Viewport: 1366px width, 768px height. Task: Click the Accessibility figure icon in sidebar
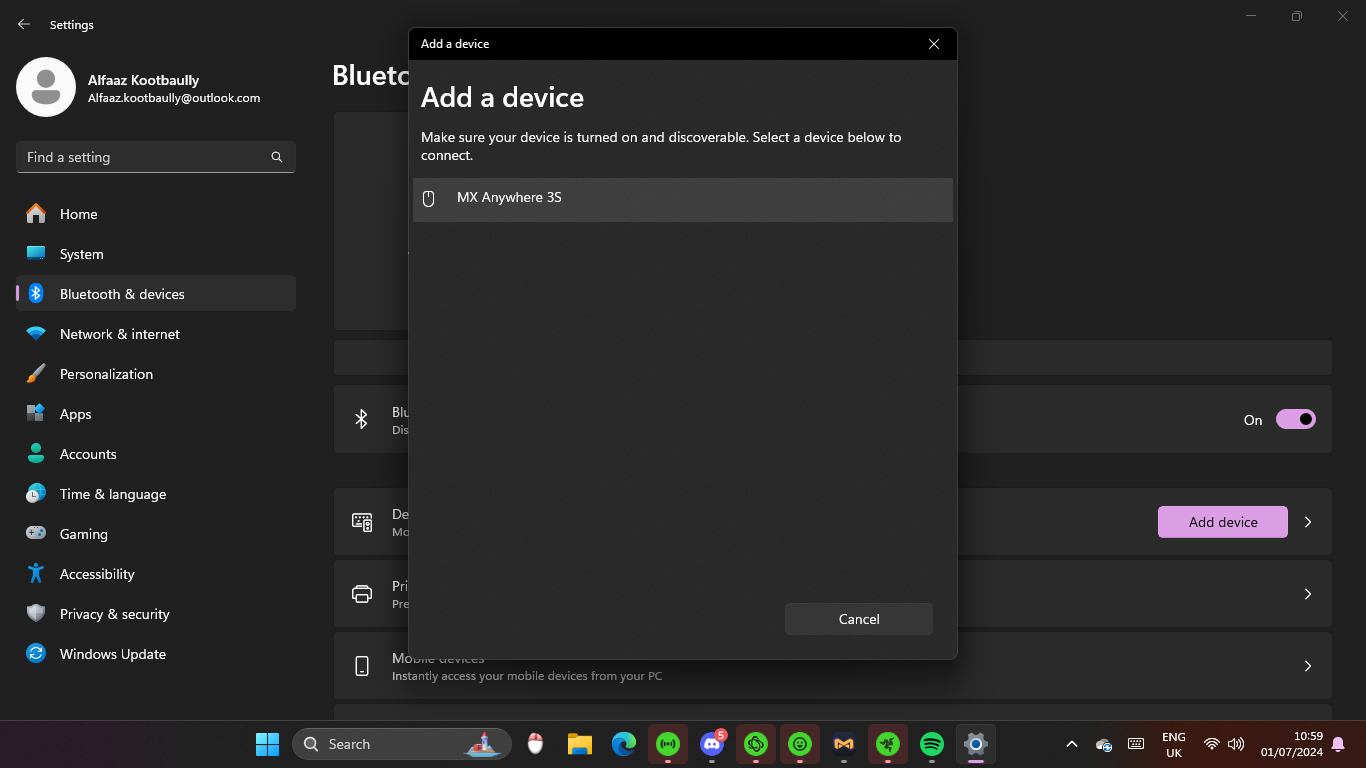36,574
